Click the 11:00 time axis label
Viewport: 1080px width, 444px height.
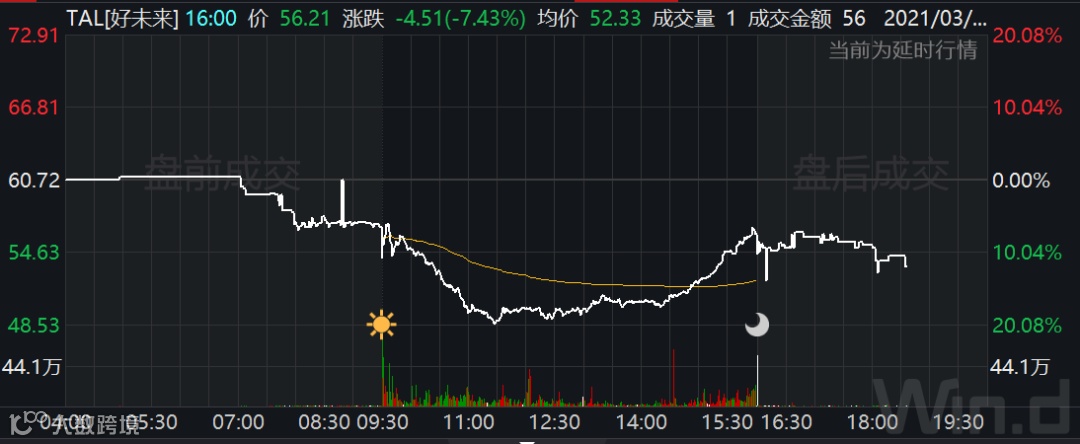pyautogui.click(x=470, y=422)
